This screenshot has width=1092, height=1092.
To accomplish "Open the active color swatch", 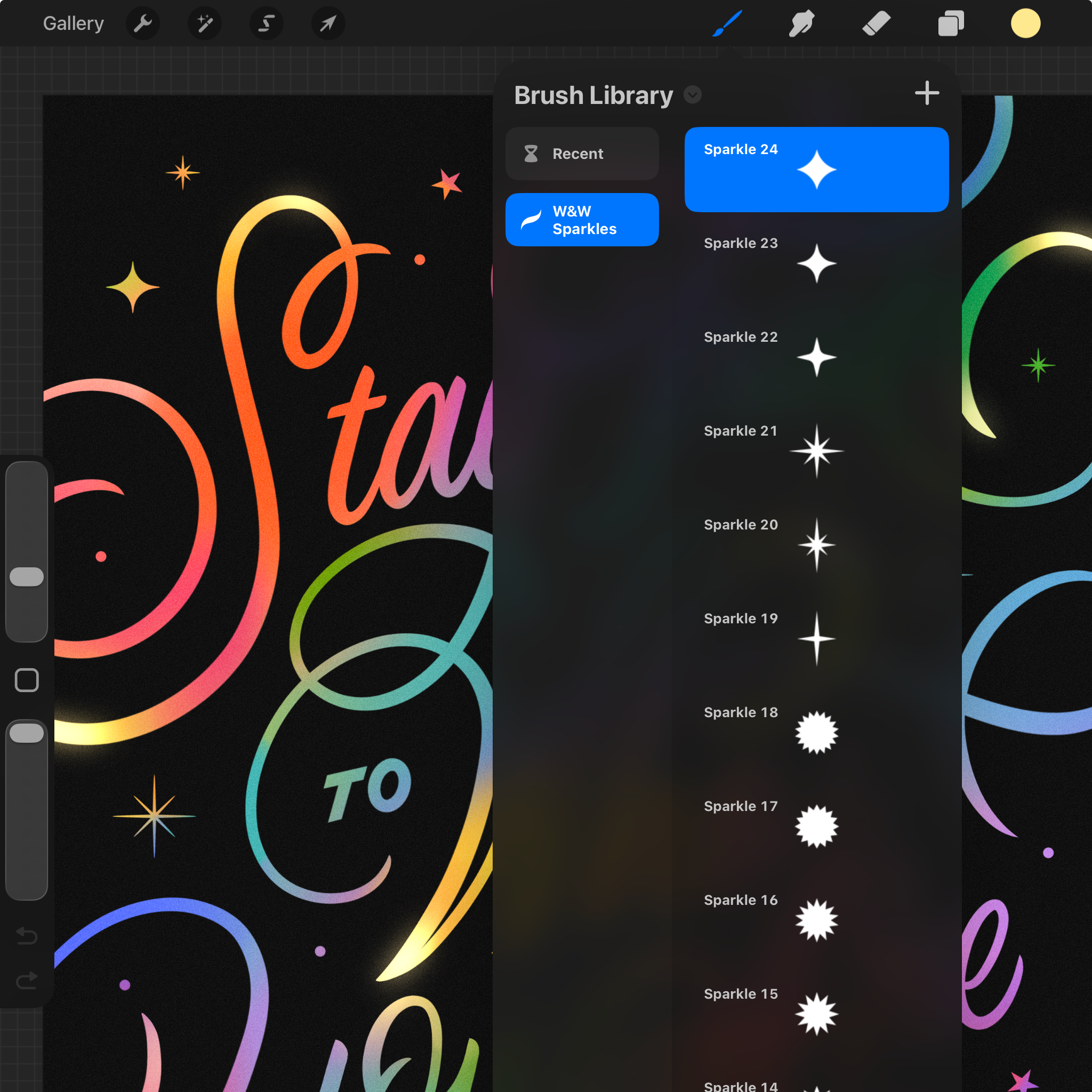I will (x=1025, y=23).
